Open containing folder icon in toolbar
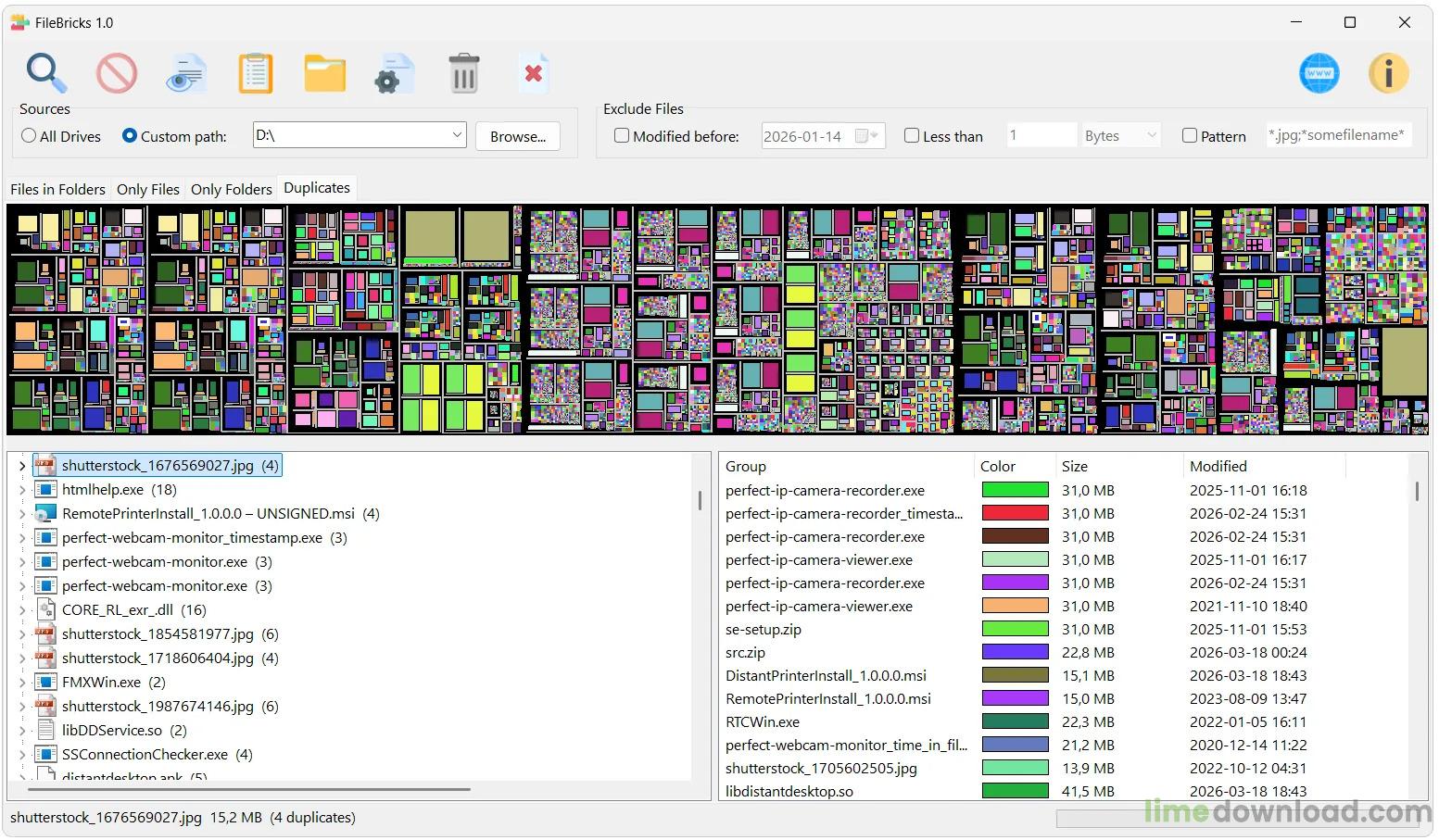Image resolution: width=1439 pixels, height=840 pixels. click(x=324, y=73)
